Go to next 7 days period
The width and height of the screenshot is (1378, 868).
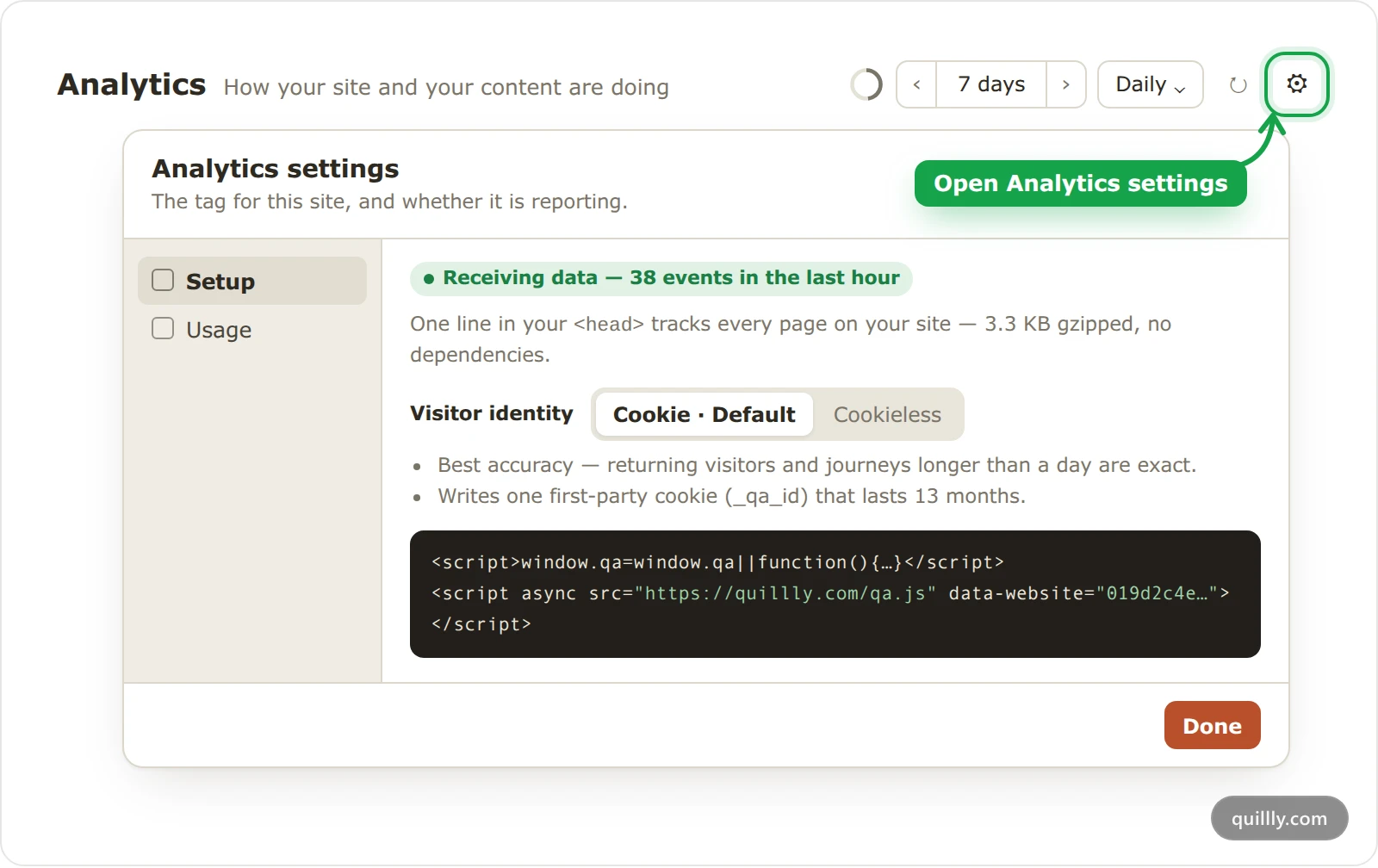[1066, 84]
